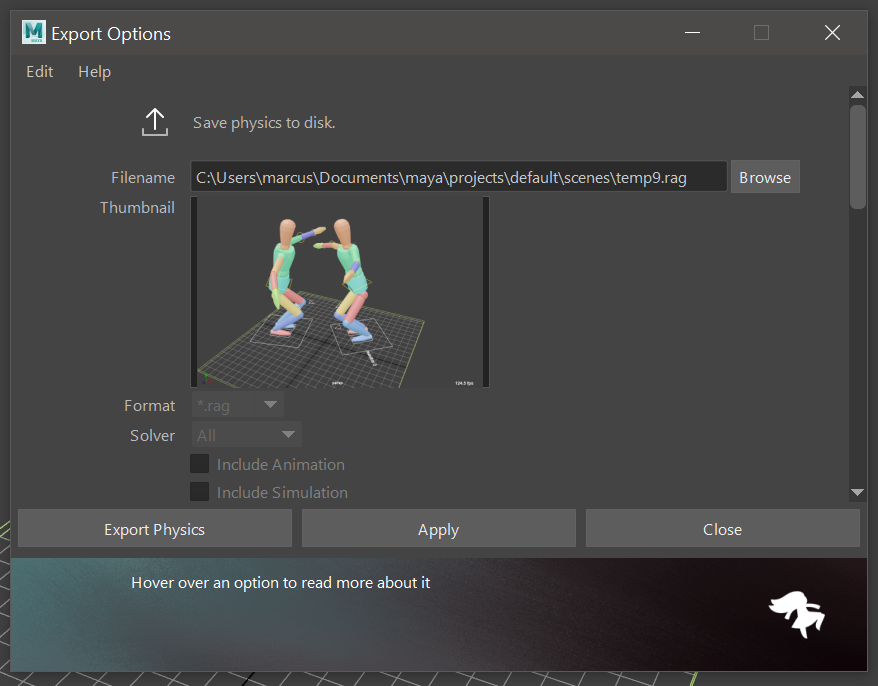The image size is (878, 686).
Task: Open the Edit menu
Action: [40, 72]
